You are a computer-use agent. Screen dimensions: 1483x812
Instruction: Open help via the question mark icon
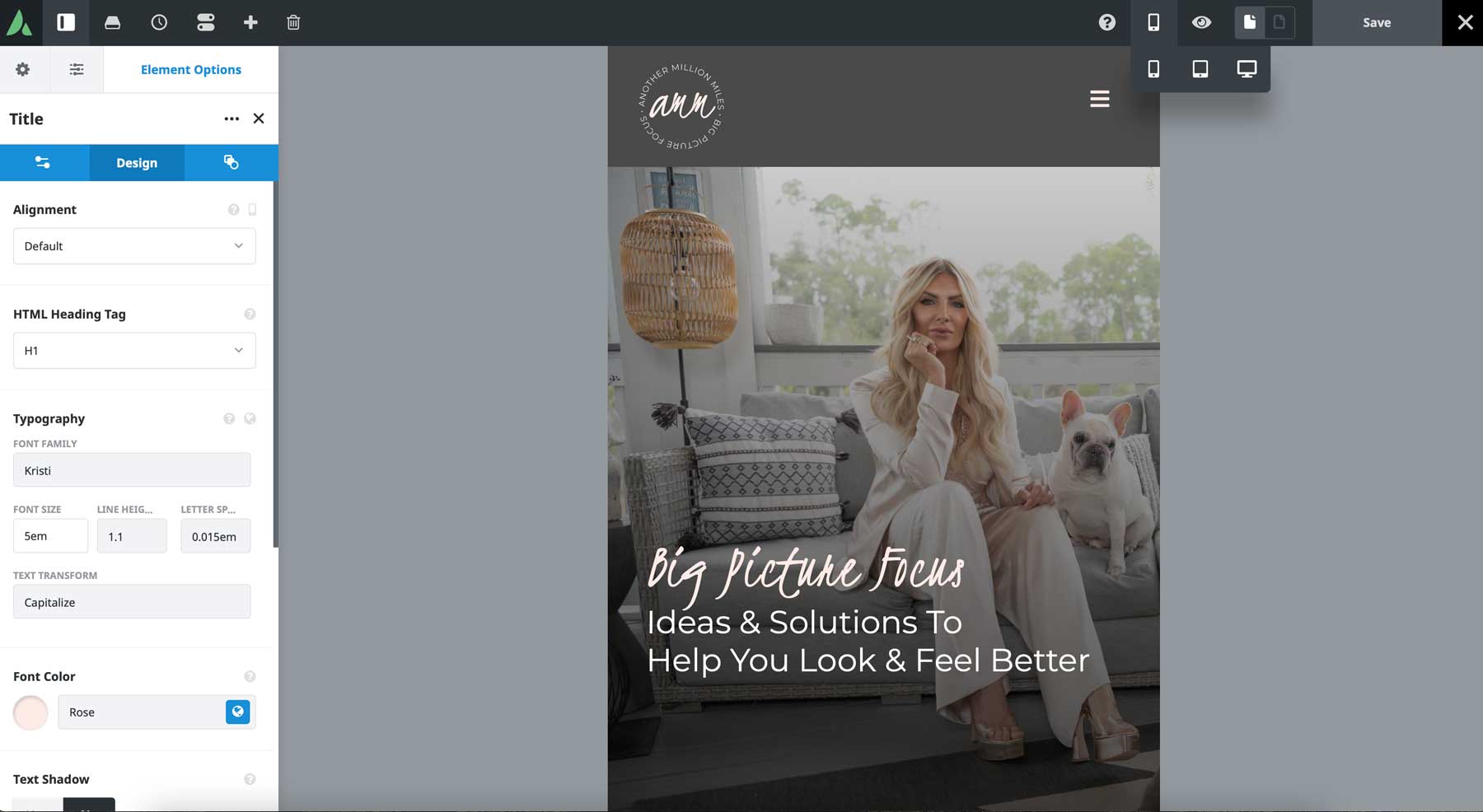pyautogui.click(x=1107, y=22)
